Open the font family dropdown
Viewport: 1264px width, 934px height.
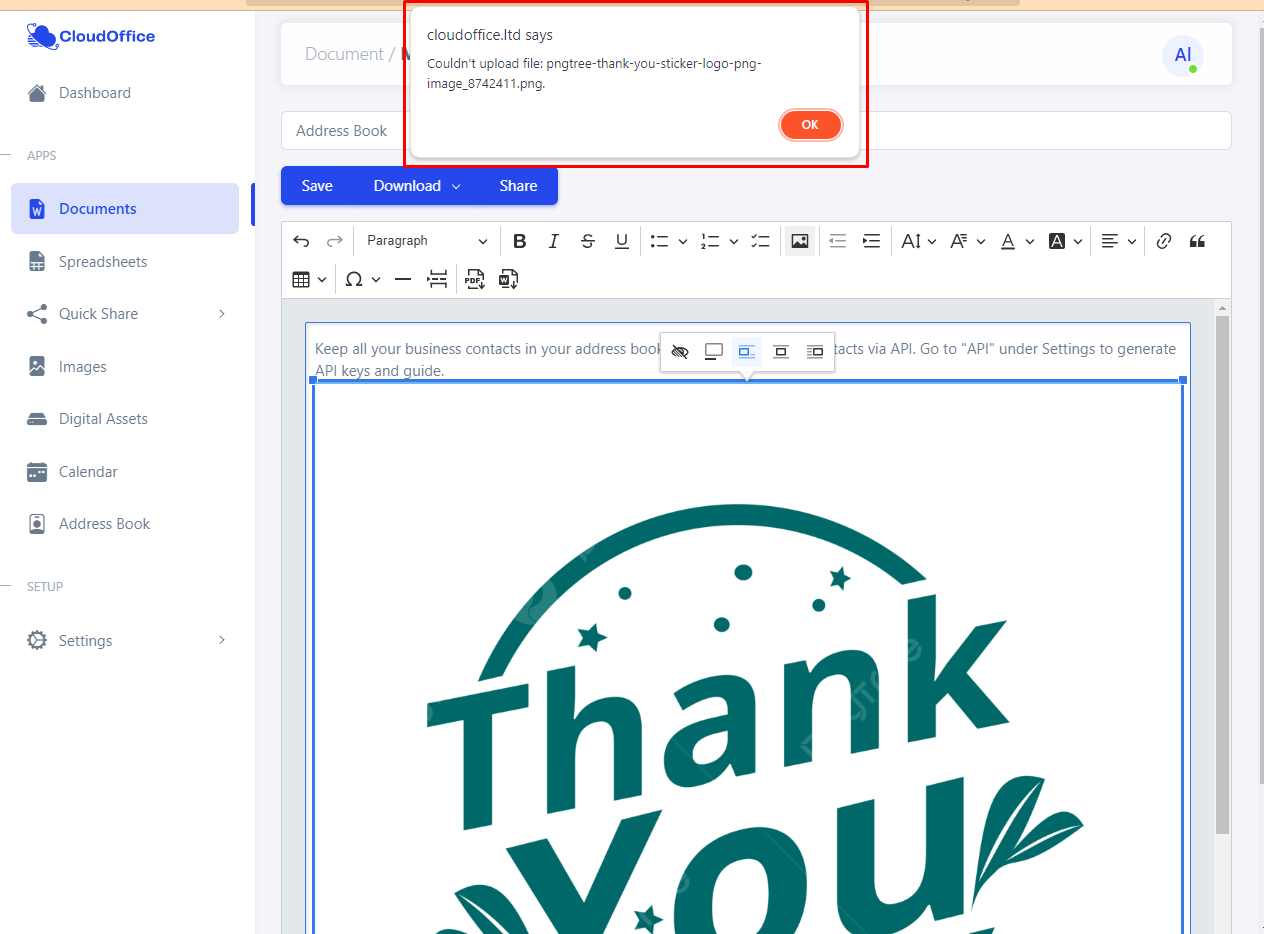coord(967,241)
